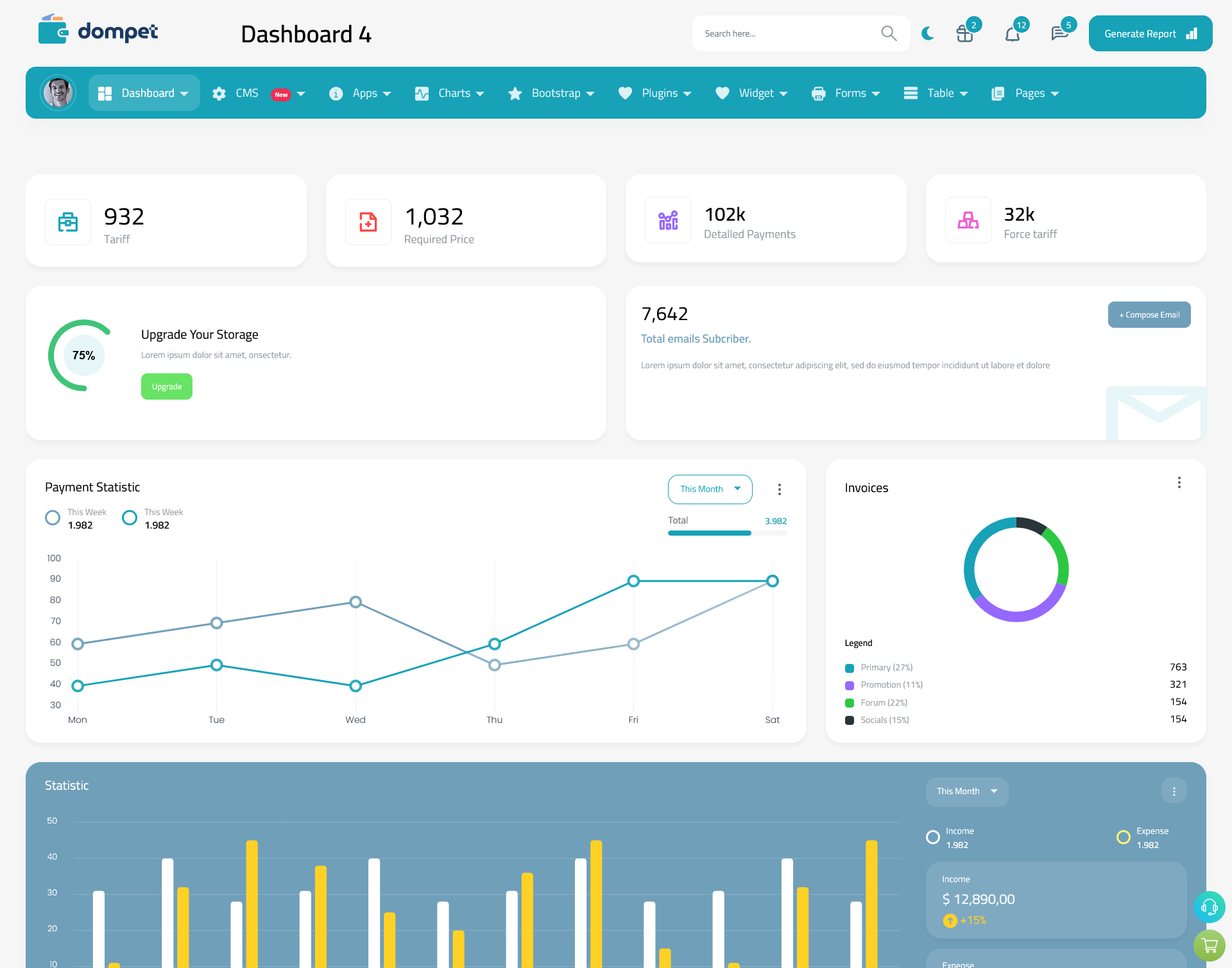Select the Charts navigation tab
Viewport: 1232px width, 968px height.
[452, 92]
